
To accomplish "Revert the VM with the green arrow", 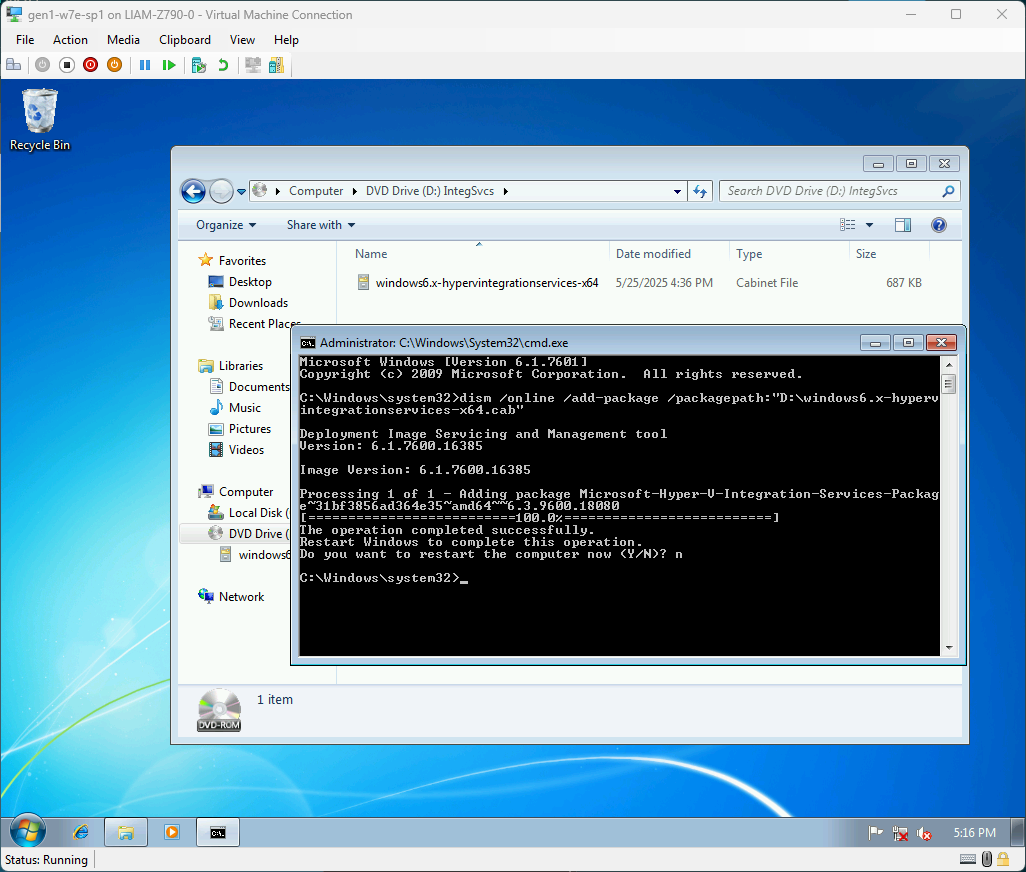I will [x=223, y=65].
